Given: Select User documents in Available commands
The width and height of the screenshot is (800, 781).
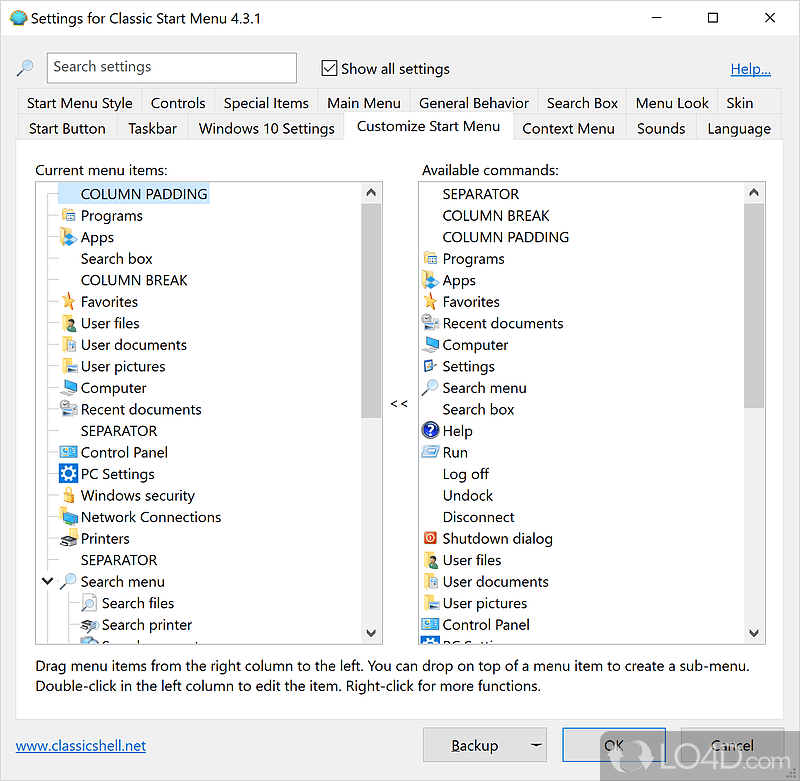Looking at the screenshot, I should pyautogui.click(x=495, y=582).
